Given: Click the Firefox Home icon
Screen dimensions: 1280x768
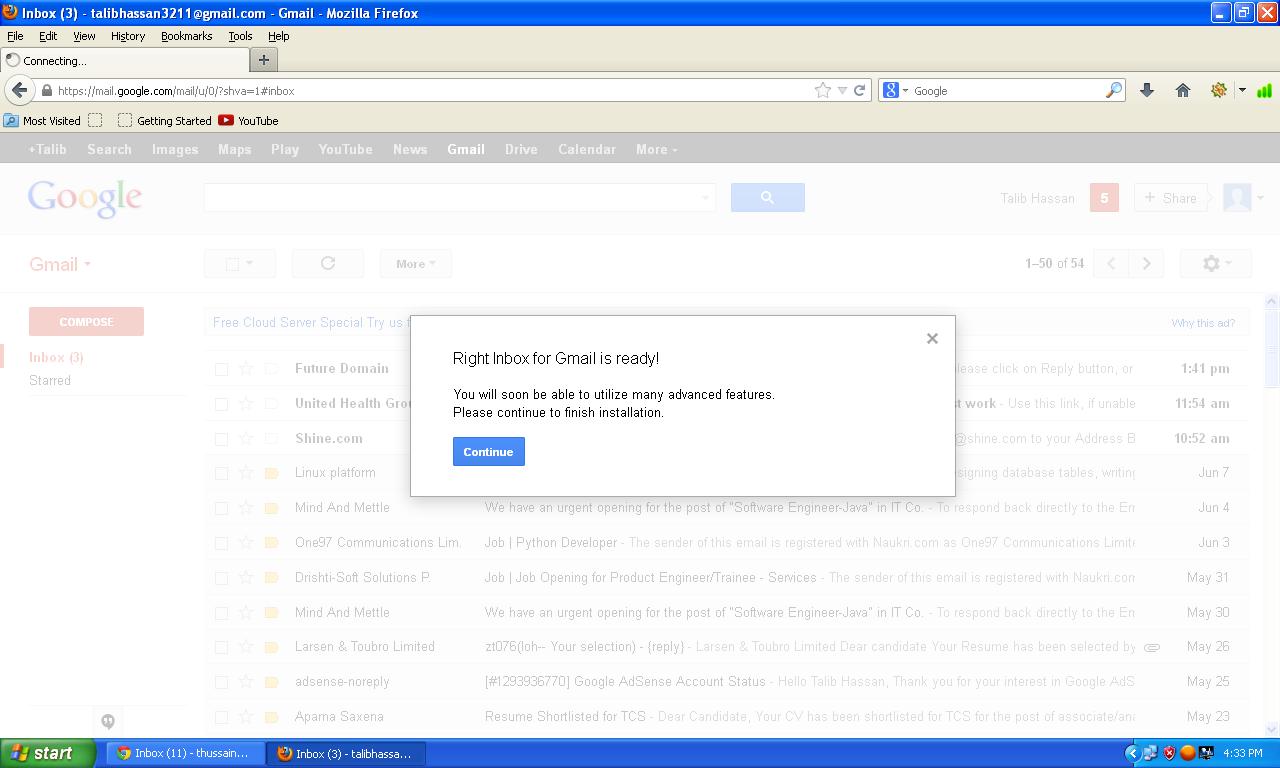Looking at the screenshot, I should (x=1183, y=90).
